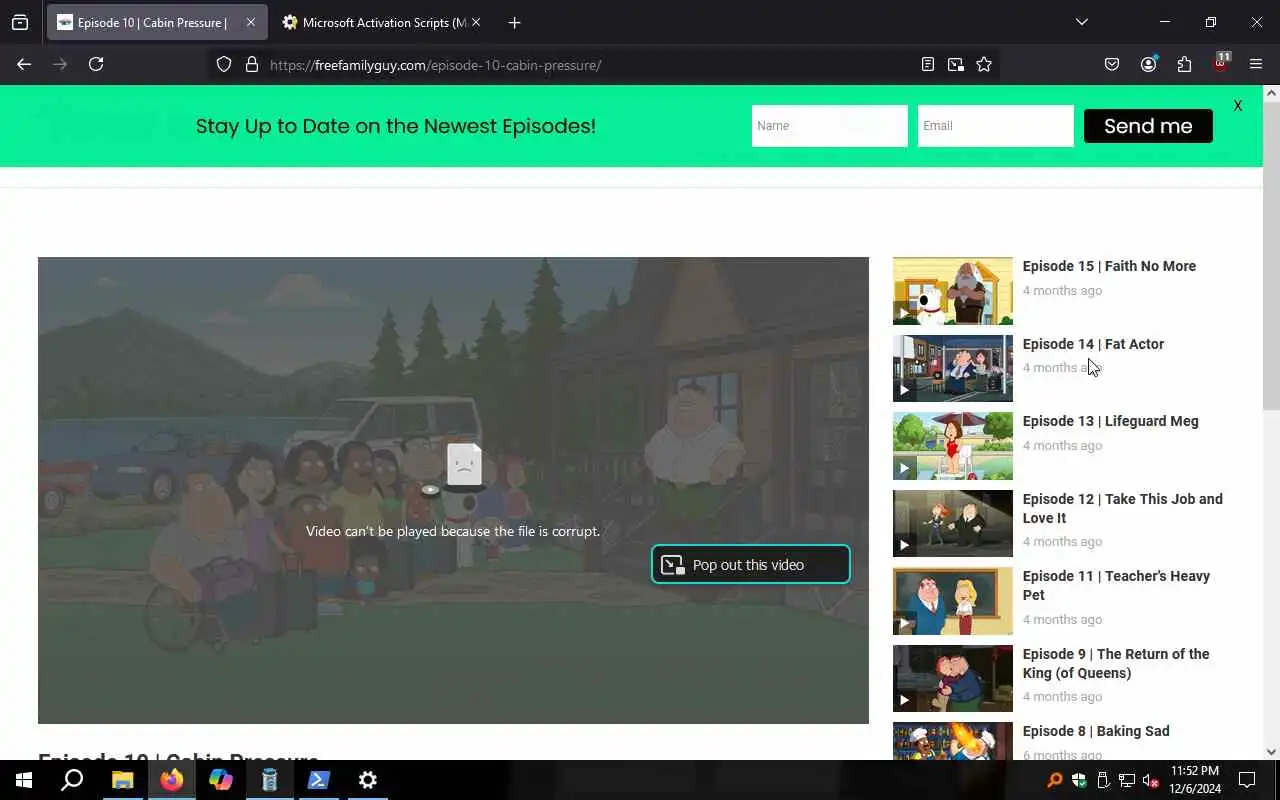
Task: Click Episode 11 thumbnail image
Action: (952, 601)
